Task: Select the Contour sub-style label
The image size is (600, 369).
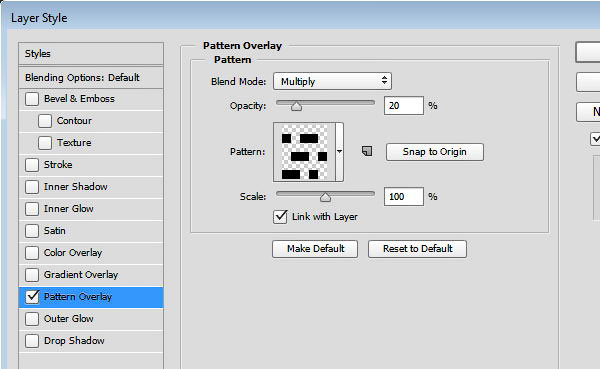Action: (x=74, y=121)
